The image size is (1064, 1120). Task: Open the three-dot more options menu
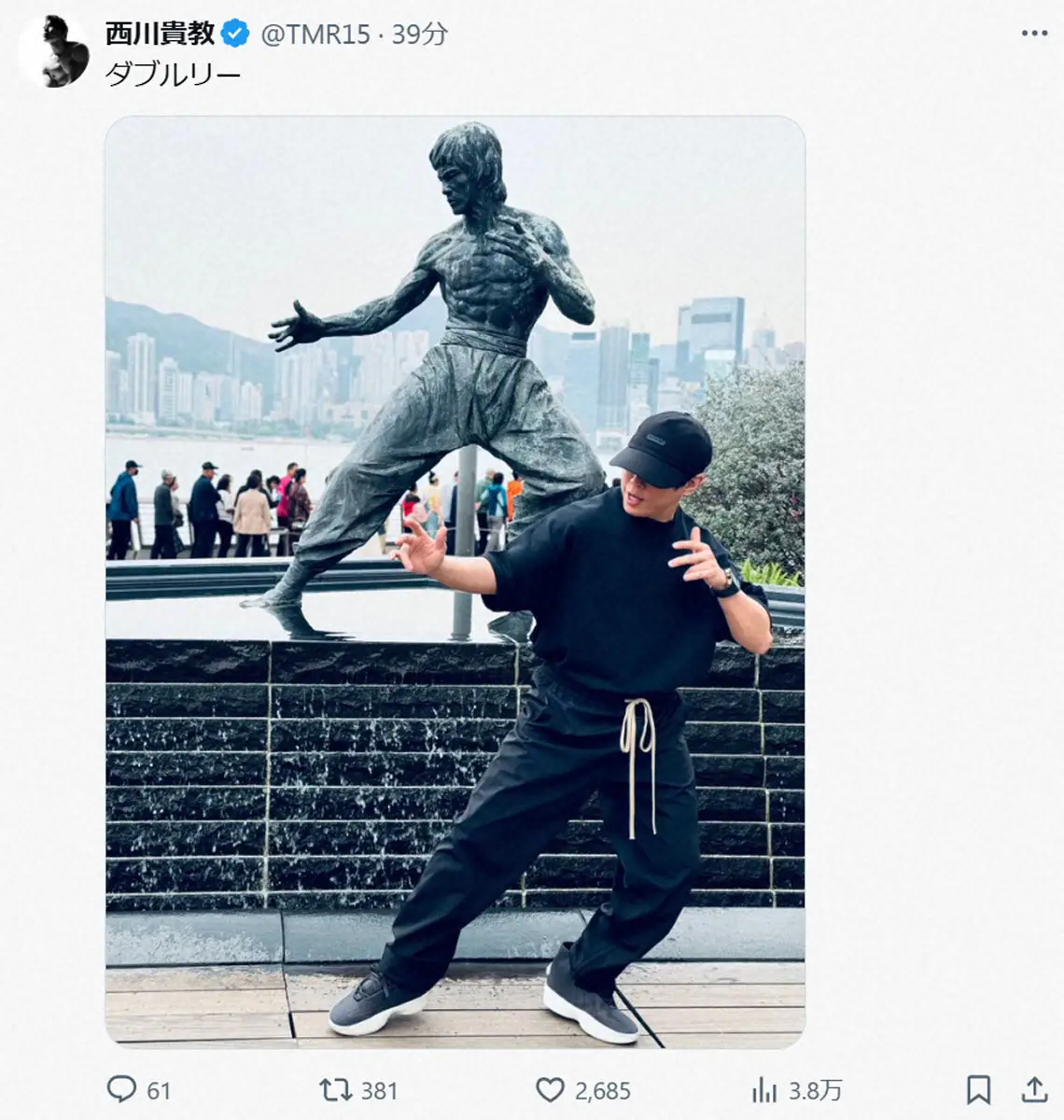(x=1034, y=34)
